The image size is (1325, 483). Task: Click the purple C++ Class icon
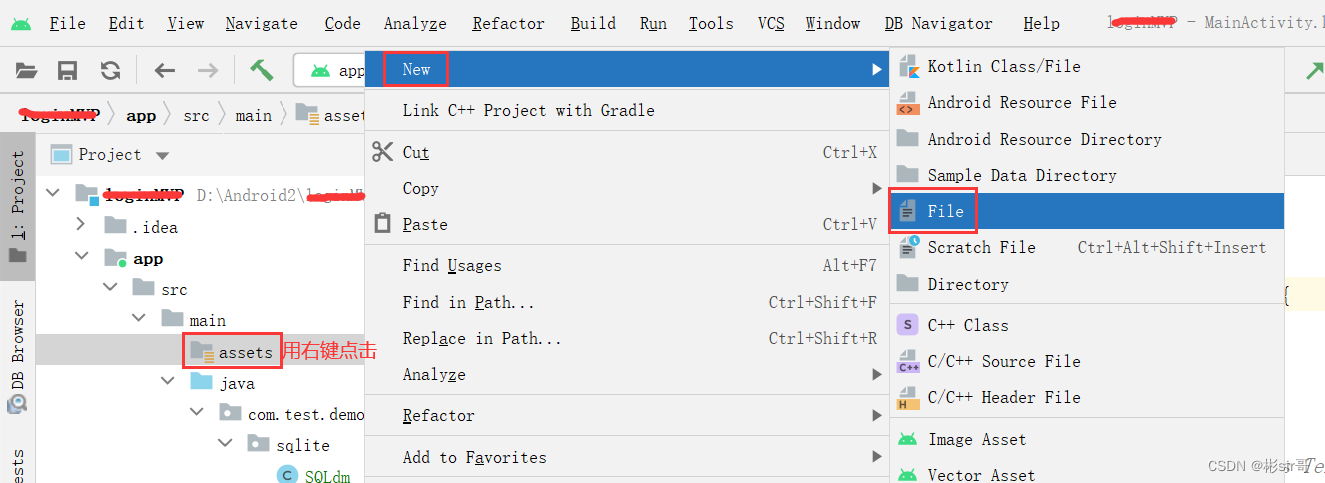908,325
